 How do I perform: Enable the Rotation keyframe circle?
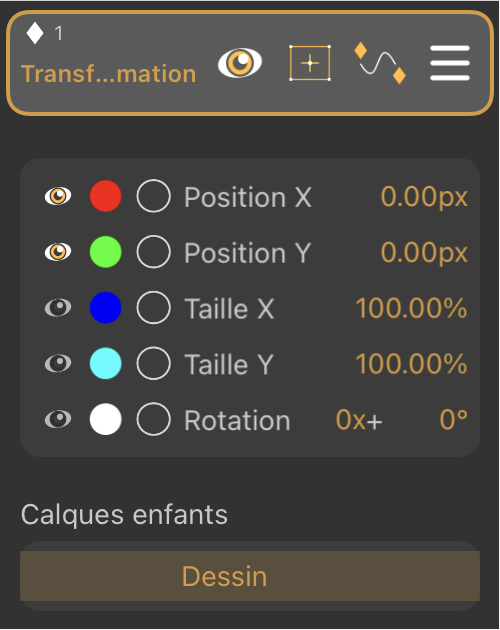click(x=154, y=419)
